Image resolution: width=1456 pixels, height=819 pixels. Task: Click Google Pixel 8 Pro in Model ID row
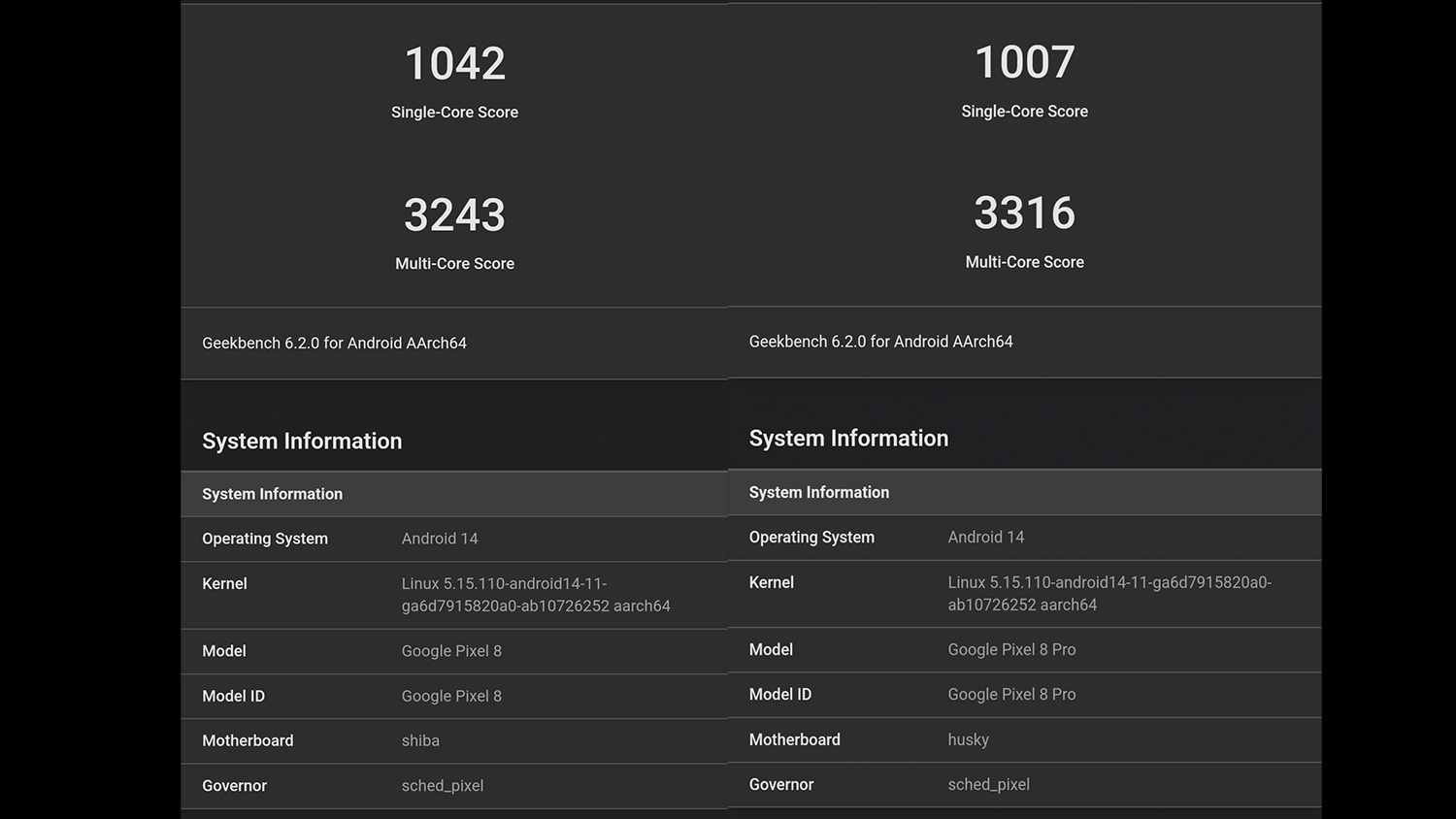pos(1011,695)
